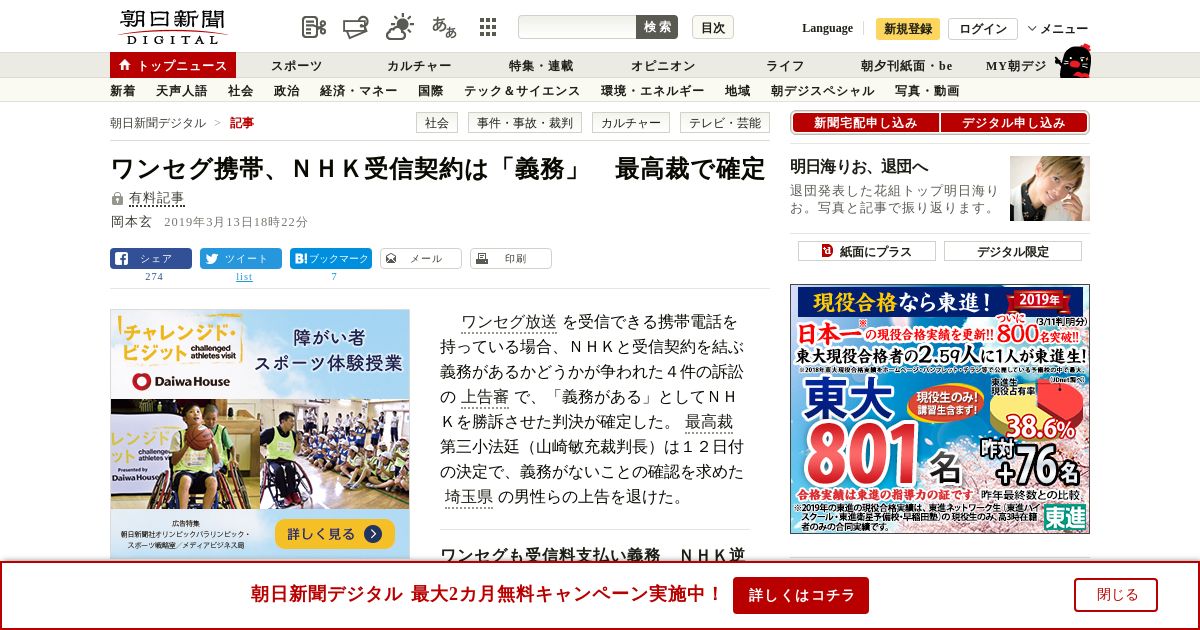
Task: Bookmark with Hatena ブックマーク button
Action: click(x=331, y=258)
